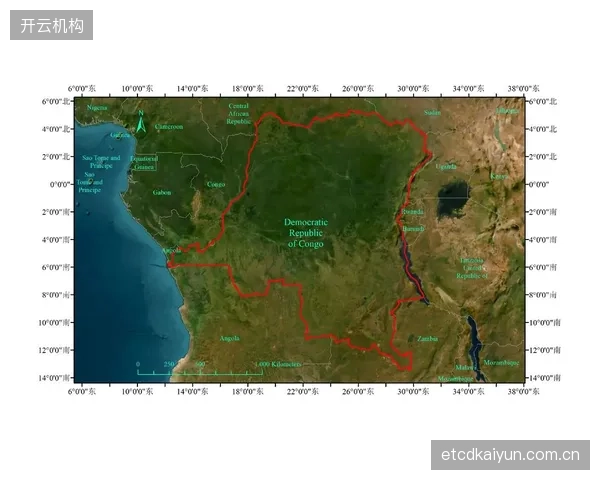
Task: Click the Tanzania United Republic of label
Action: (472, 268)
